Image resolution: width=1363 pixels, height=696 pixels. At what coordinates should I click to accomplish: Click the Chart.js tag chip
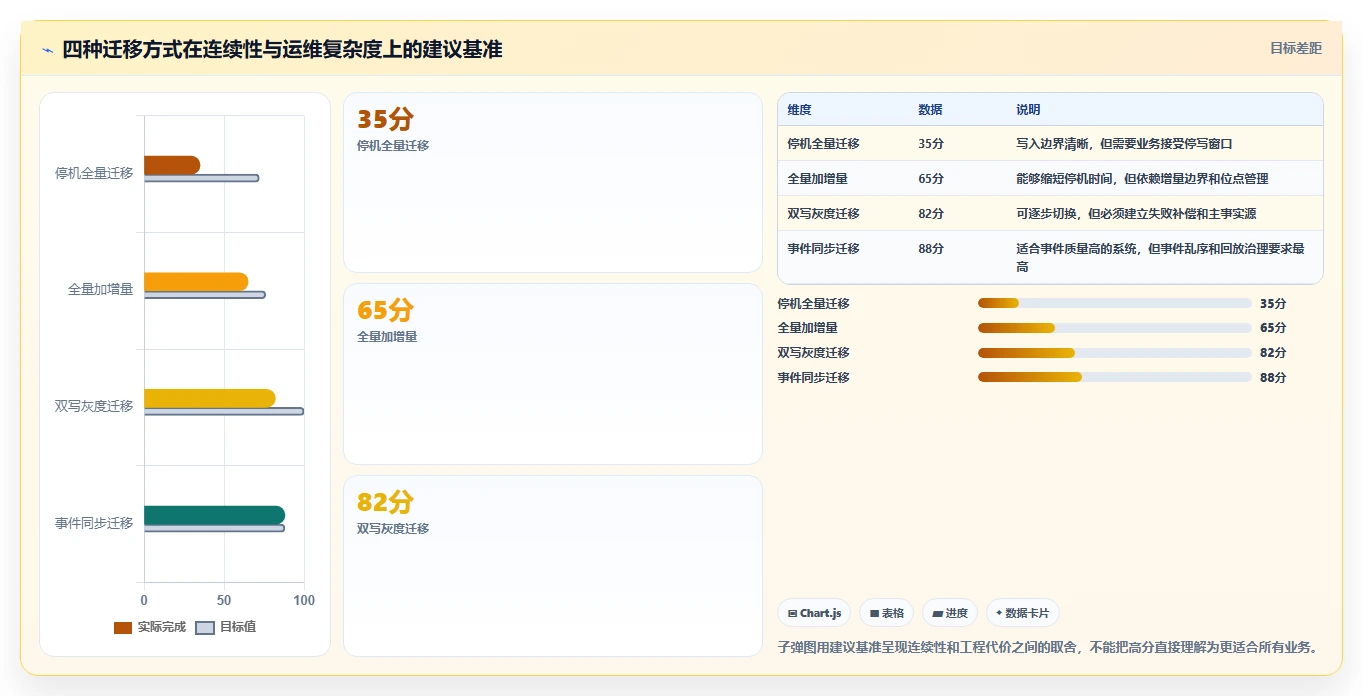point(814,613)
